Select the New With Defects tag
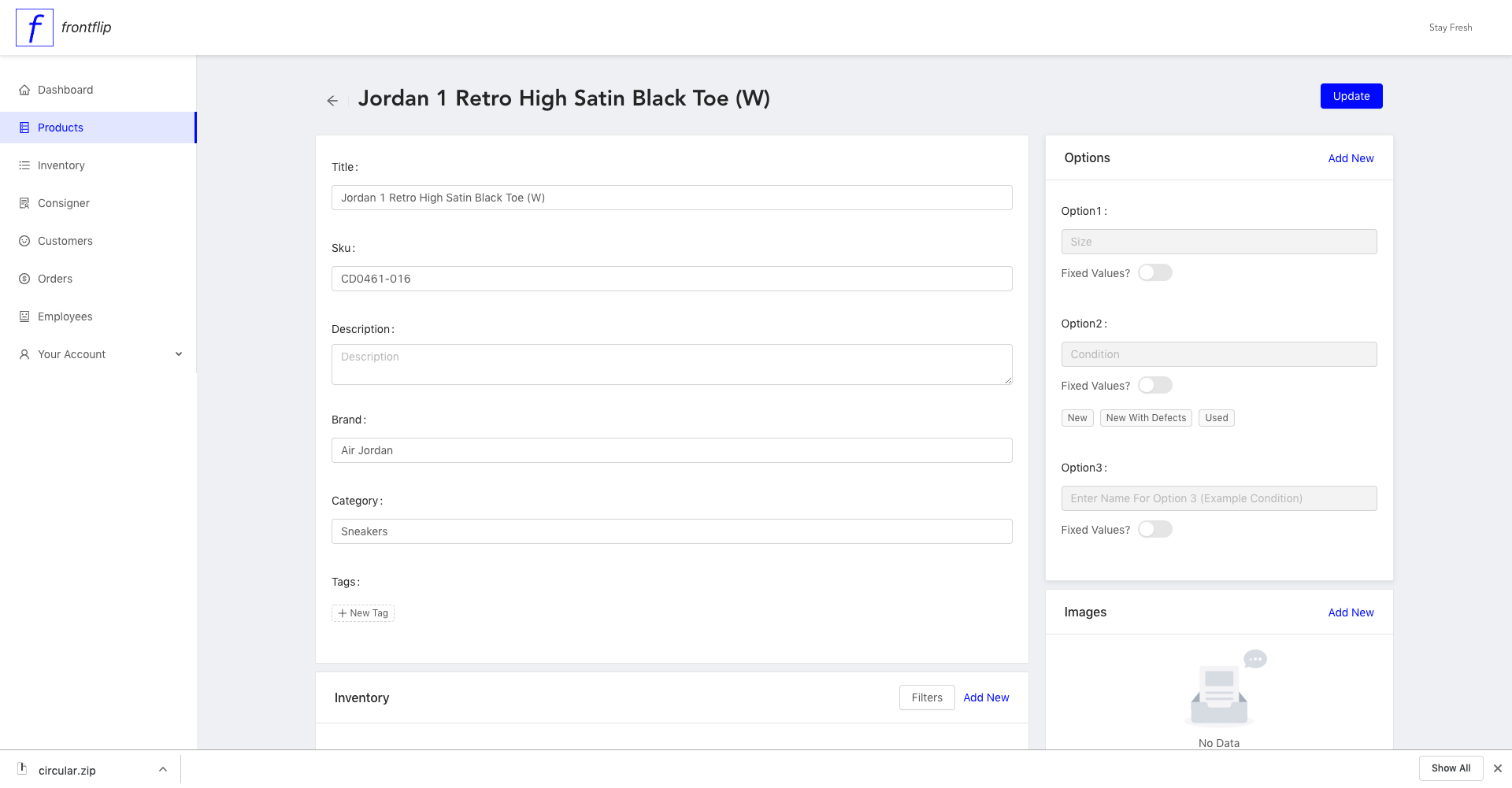 click(x=1146, y=418)
